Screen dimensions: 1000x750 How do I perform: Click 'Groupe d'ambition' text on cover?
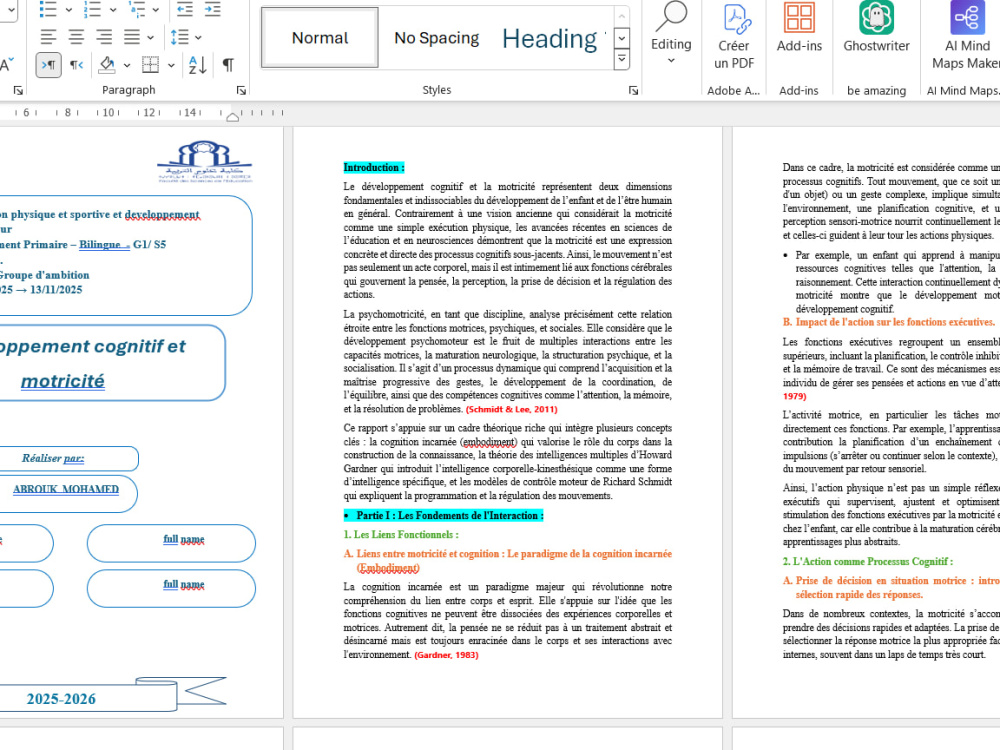pyautogui.click(x=44, y=275)
